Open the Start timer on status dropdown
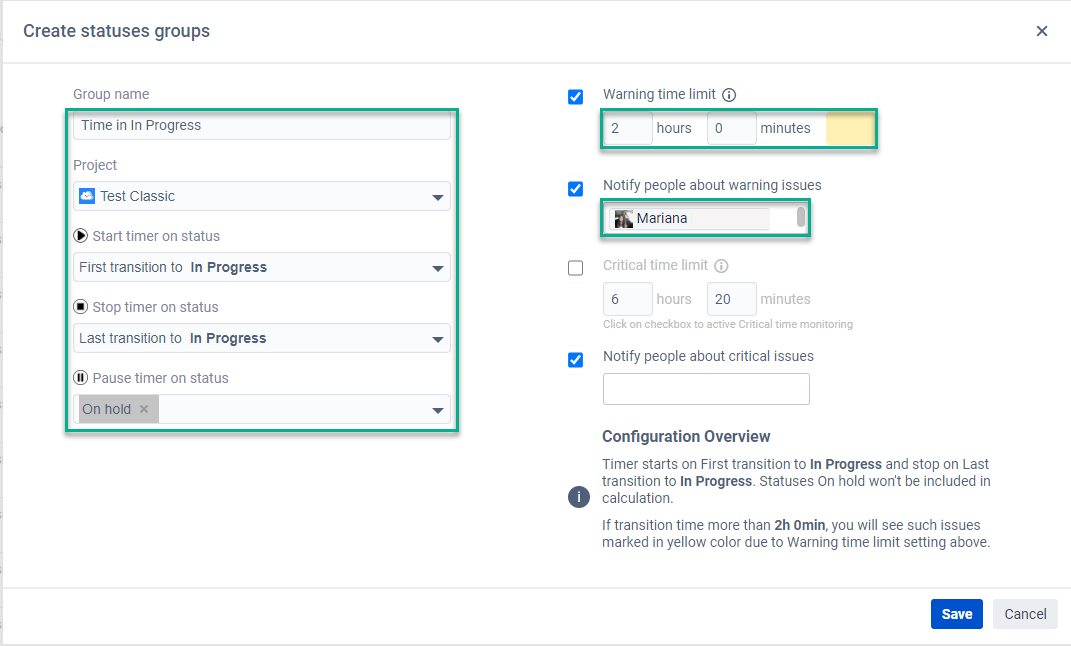1071x646 pixels. tap(262, 267)
